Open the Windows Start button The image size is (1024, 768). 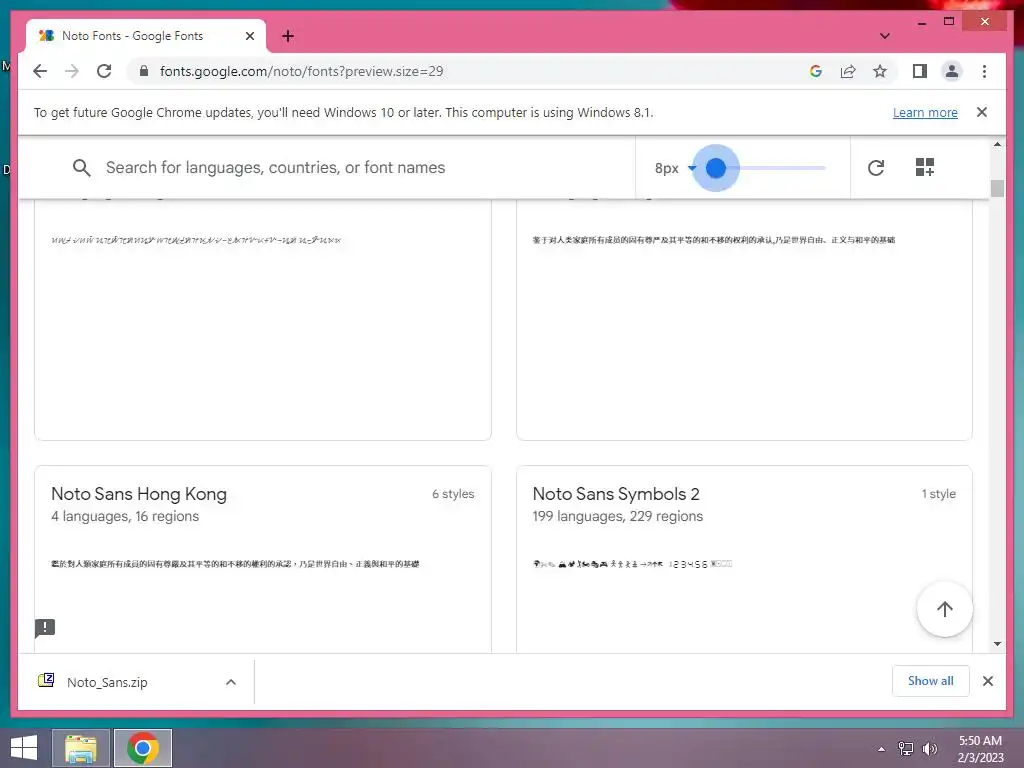tap(24, 748)
